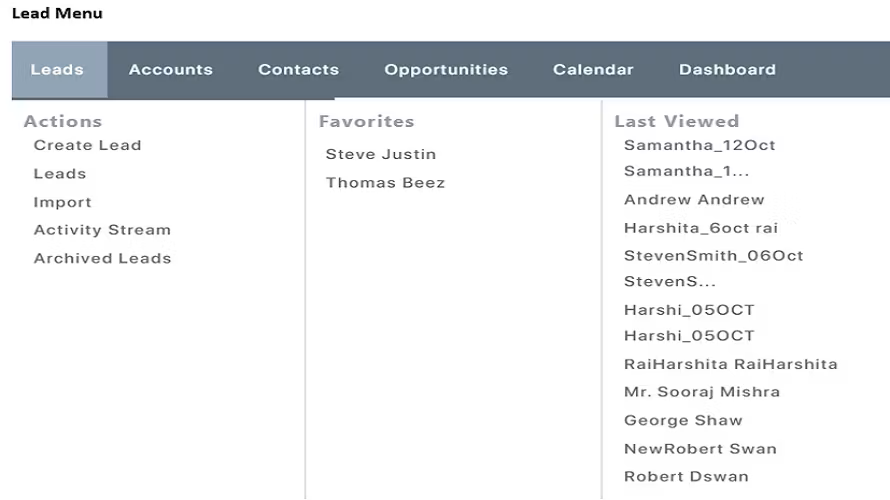Open the Dashboard tab
Image resolution: width=890 pixels, height=500 pixels.
727,70
